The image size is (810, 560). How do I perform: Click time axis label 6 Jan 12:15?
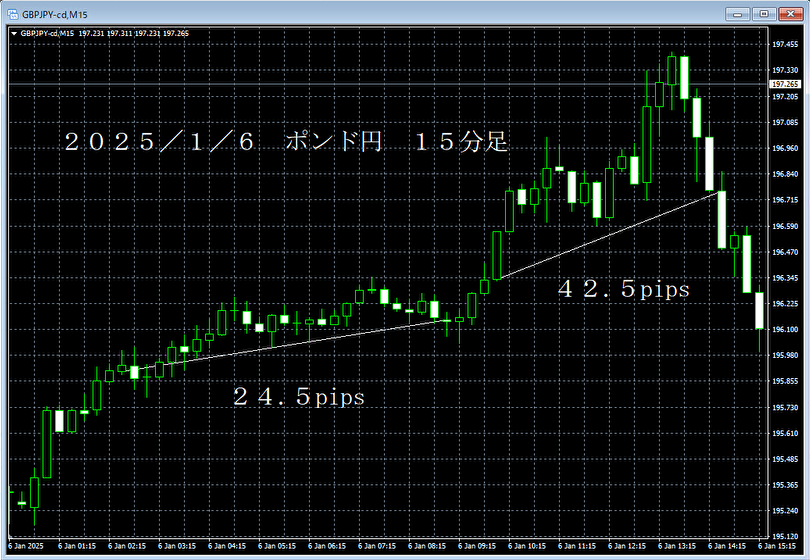[627, 546]
